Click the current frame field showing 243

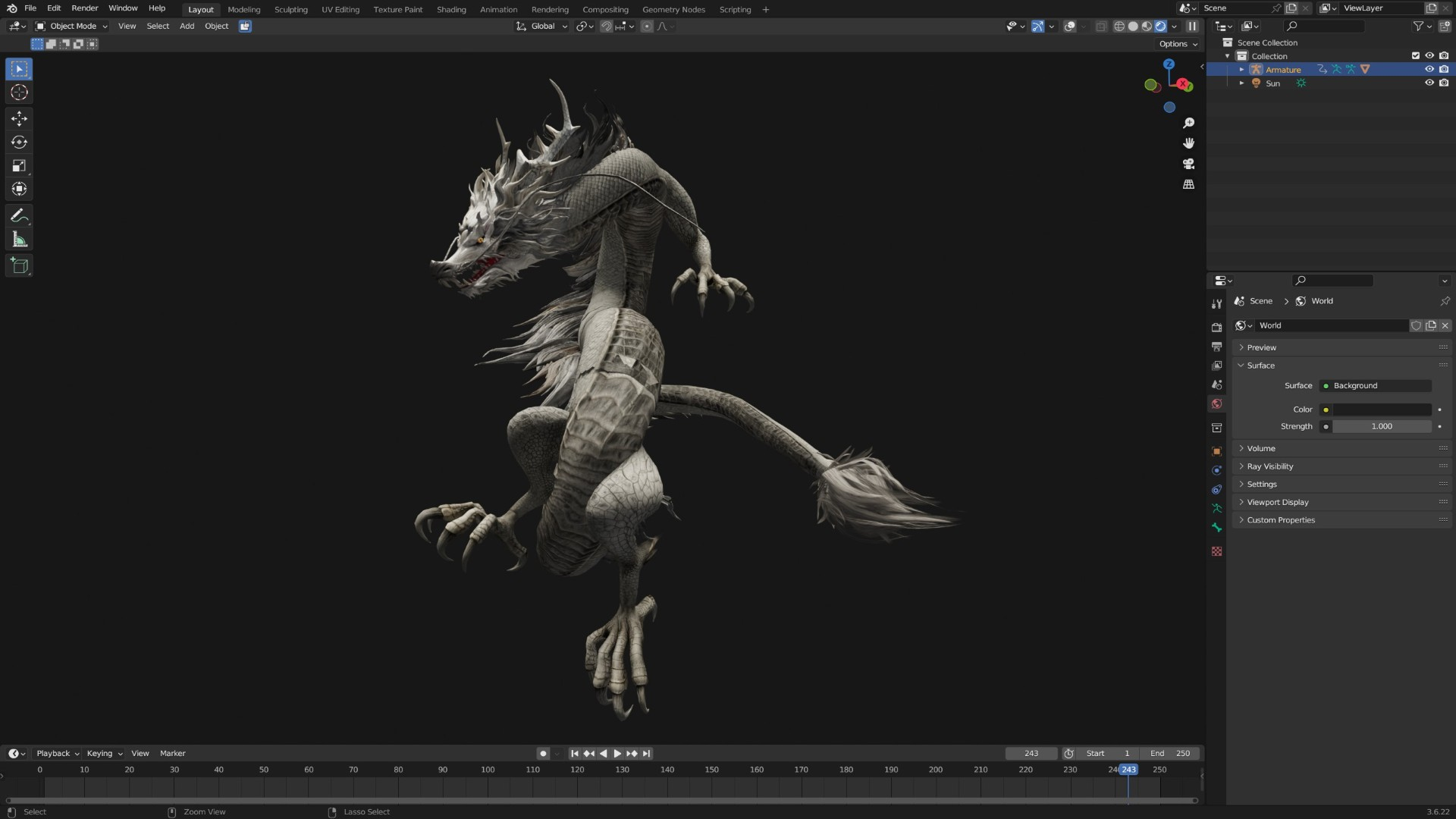tap(1031, 753)
